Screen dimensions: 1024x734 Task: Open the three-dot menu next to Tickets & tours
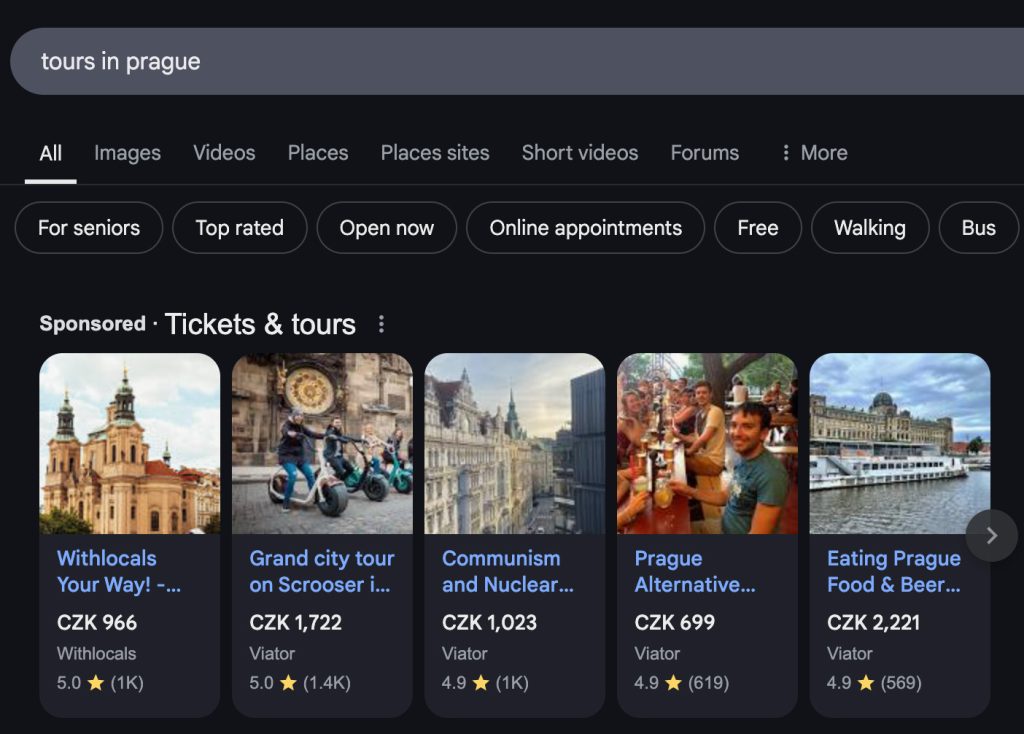(x=381, y=324)
